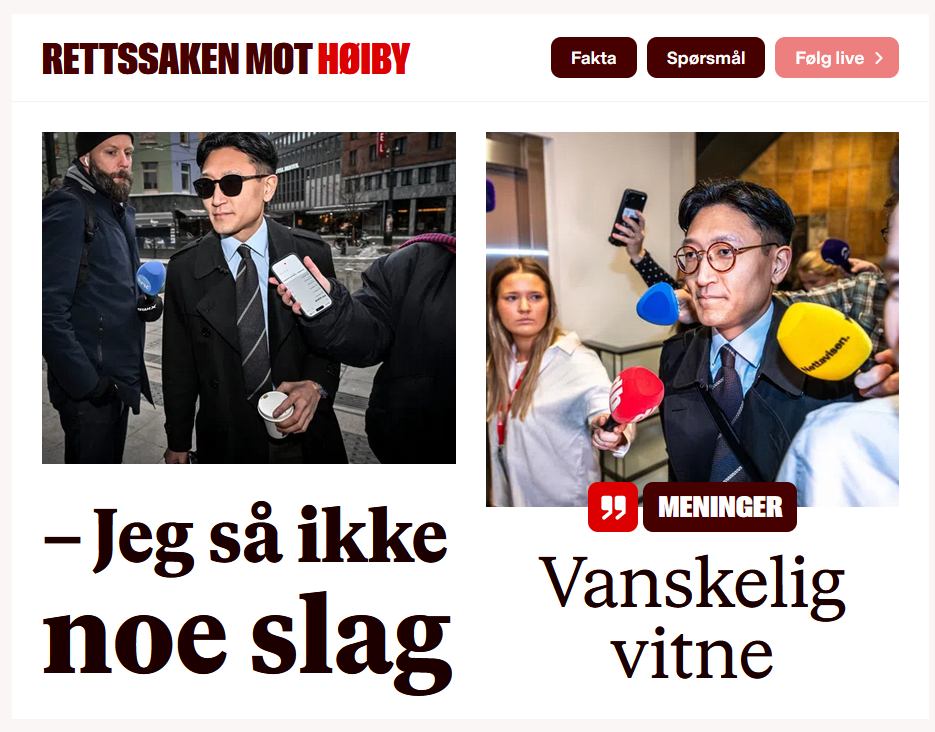Viewport: 935px width, 732px height.
Task: Click the bearded man in beanie
Action: [94, 297]
